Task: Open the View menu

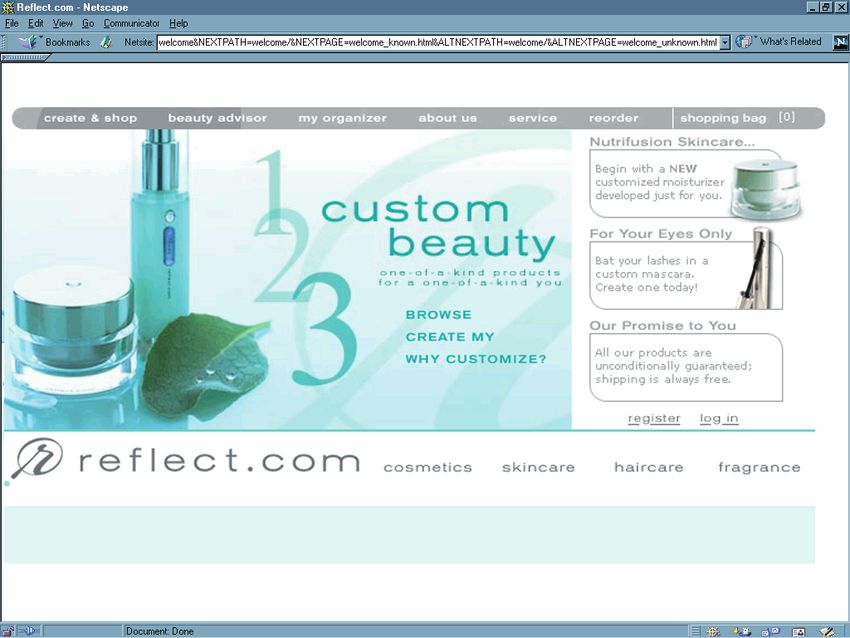Action: coord(62,23)
